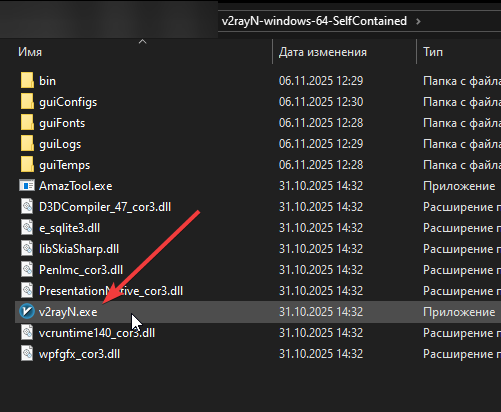This screenshot has height=412, width=501.
Task: Click the AmazTool.exe application icon
Action: point(27,186)
